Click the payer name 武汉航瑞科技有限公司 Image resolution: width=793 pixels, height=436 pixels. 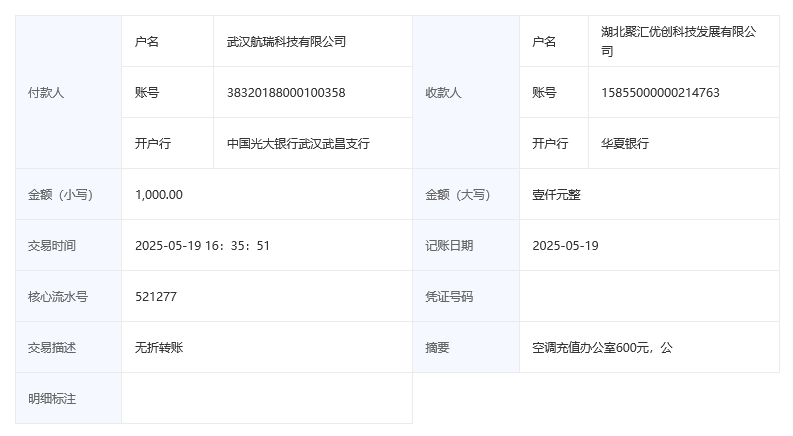tap(286, 42)
